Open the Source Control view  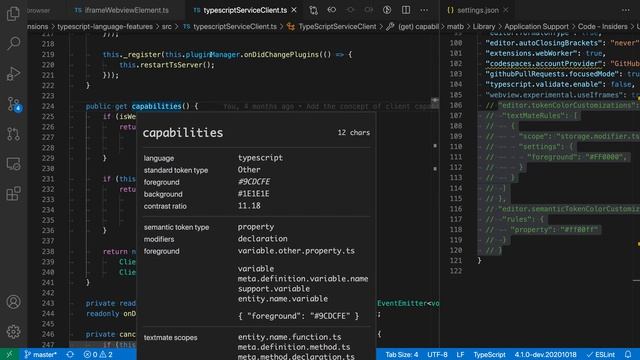13,104
